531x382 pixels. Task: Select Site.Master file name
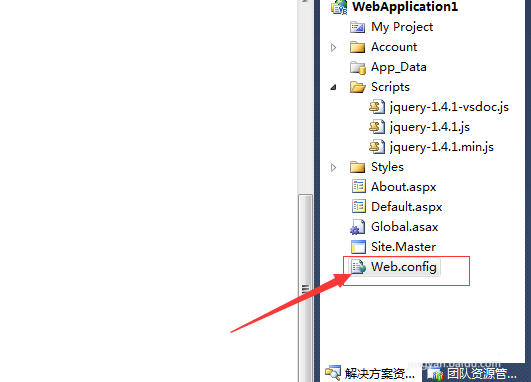pyautogui.click(x=403, y=247)
